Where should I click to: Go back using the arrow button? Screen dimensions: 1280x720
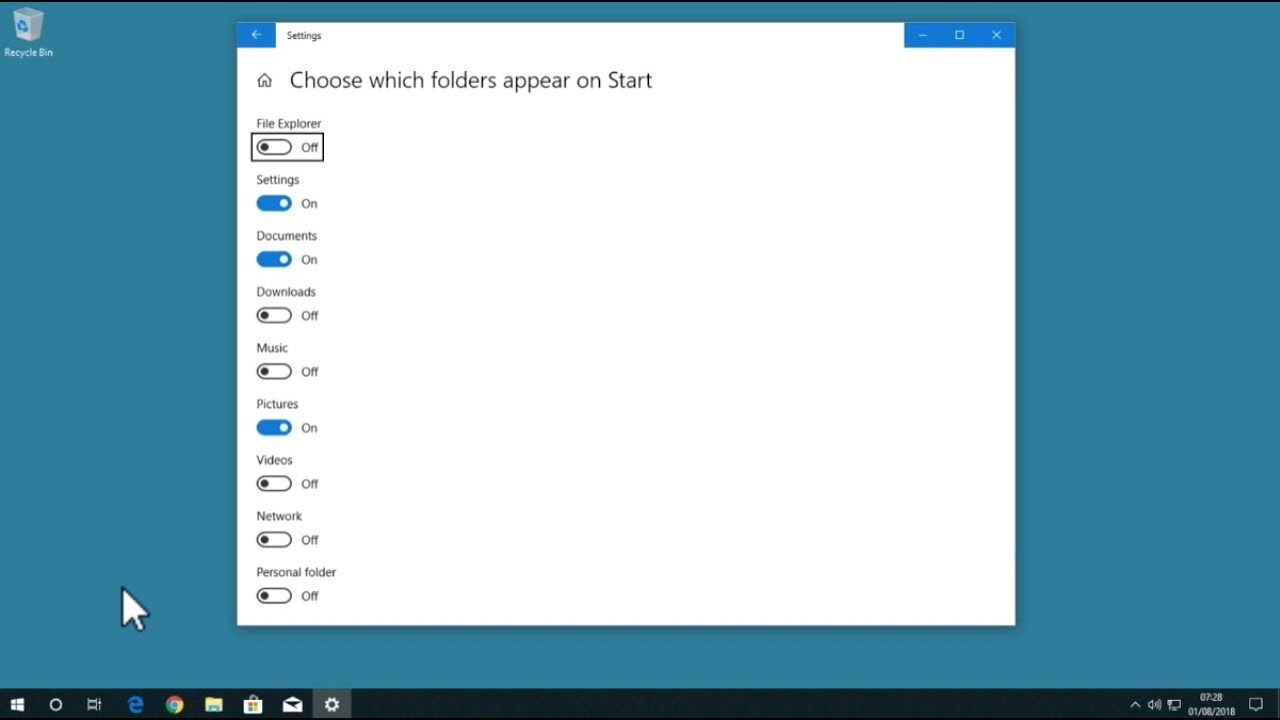click(x=256, y=35)
